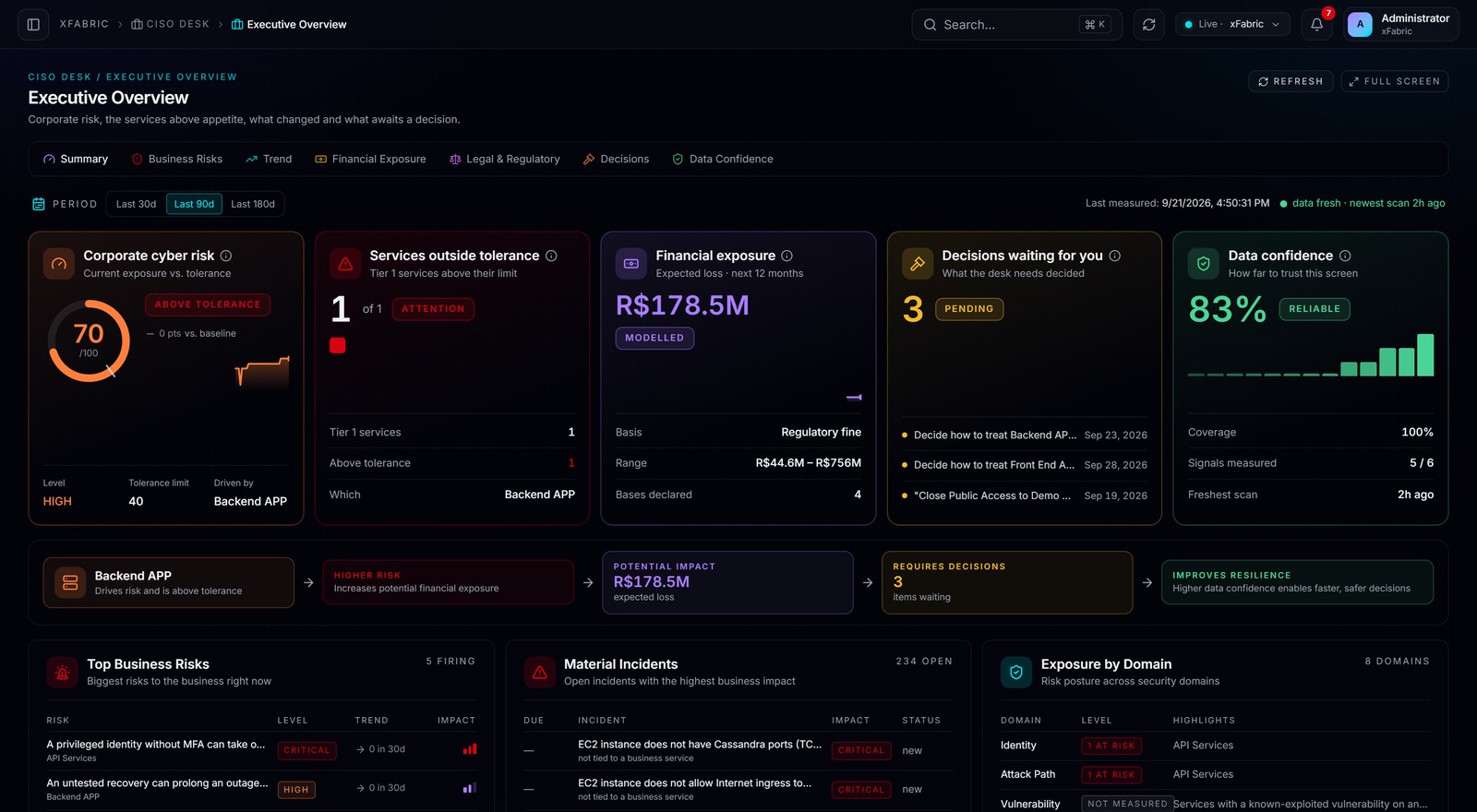Click the Identity domain row
This screenshot has height=812, width=1477.
click(1215, 746)
